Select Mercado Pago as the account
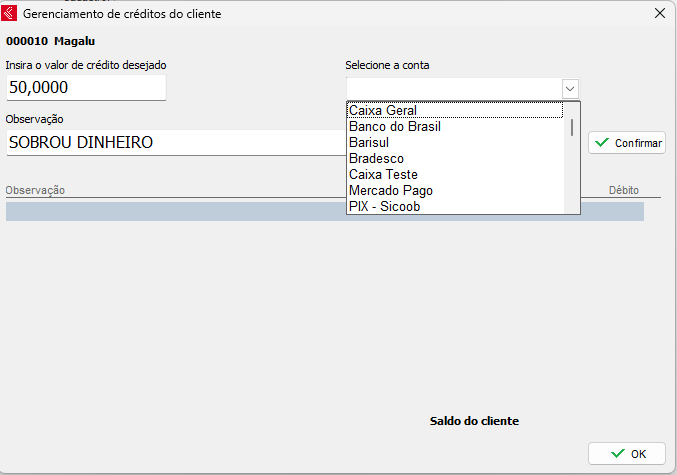This screenshot has height=475, width=677. pos(454,191)
